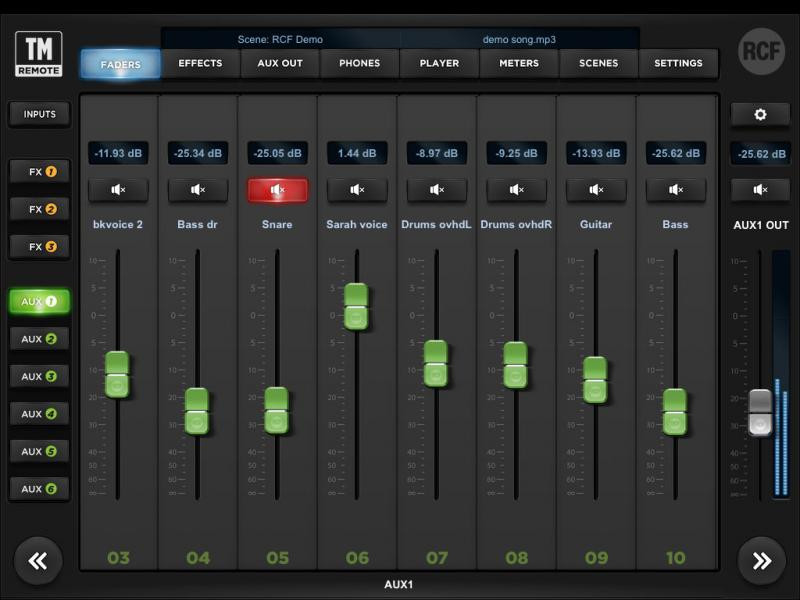Unmute the Snare channel
Viewport: 800px width, 600px height.
pos(277,189)
